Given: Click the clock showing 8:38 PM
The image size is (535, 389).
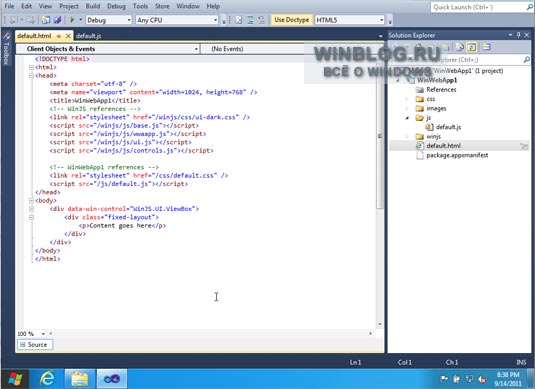Looking at the screenshot, I should (508, 375).
